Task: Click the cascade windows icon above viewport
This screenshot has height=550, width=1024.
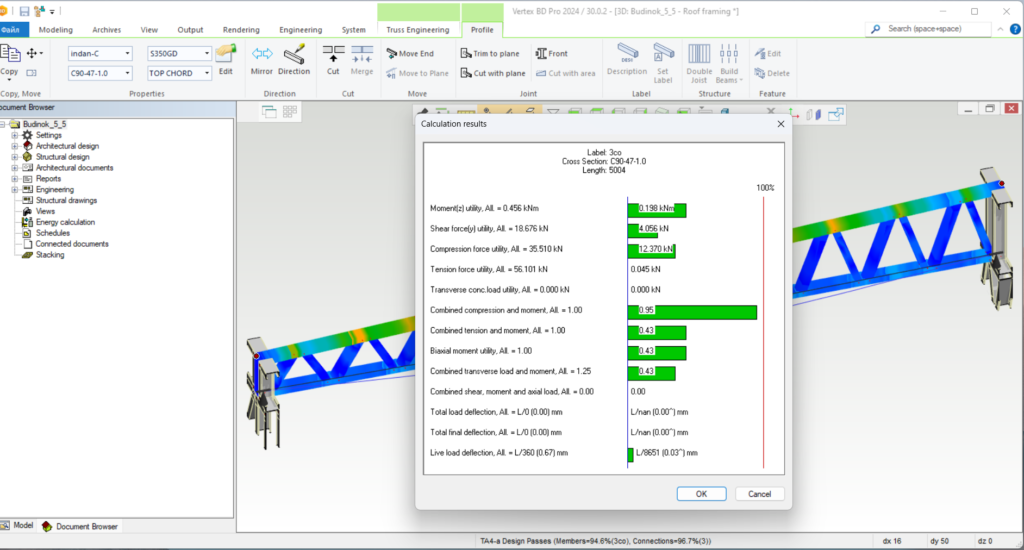Action: point(268,112)
